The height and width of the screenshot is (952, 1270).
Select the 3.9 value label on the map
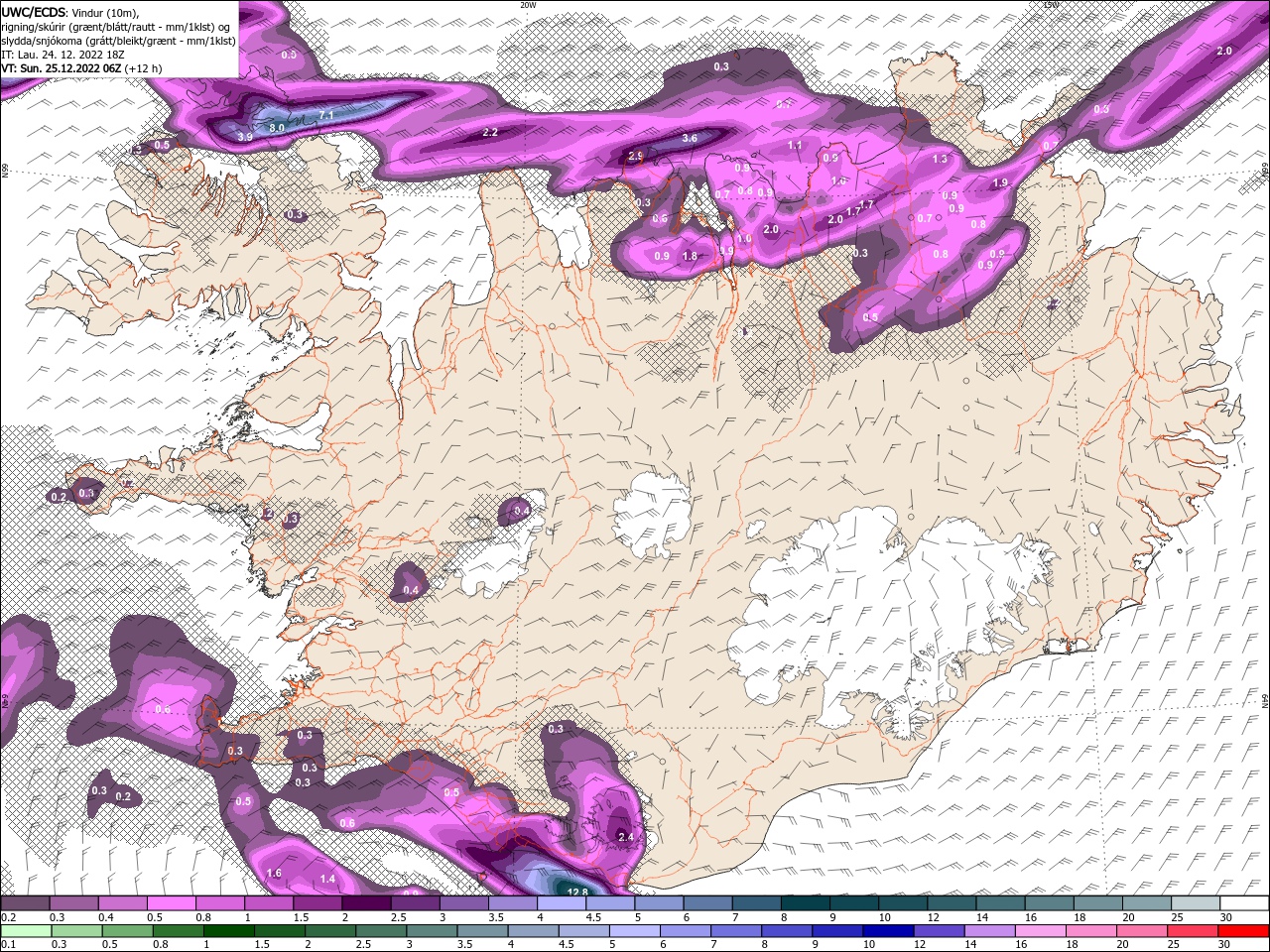(245, 137)
